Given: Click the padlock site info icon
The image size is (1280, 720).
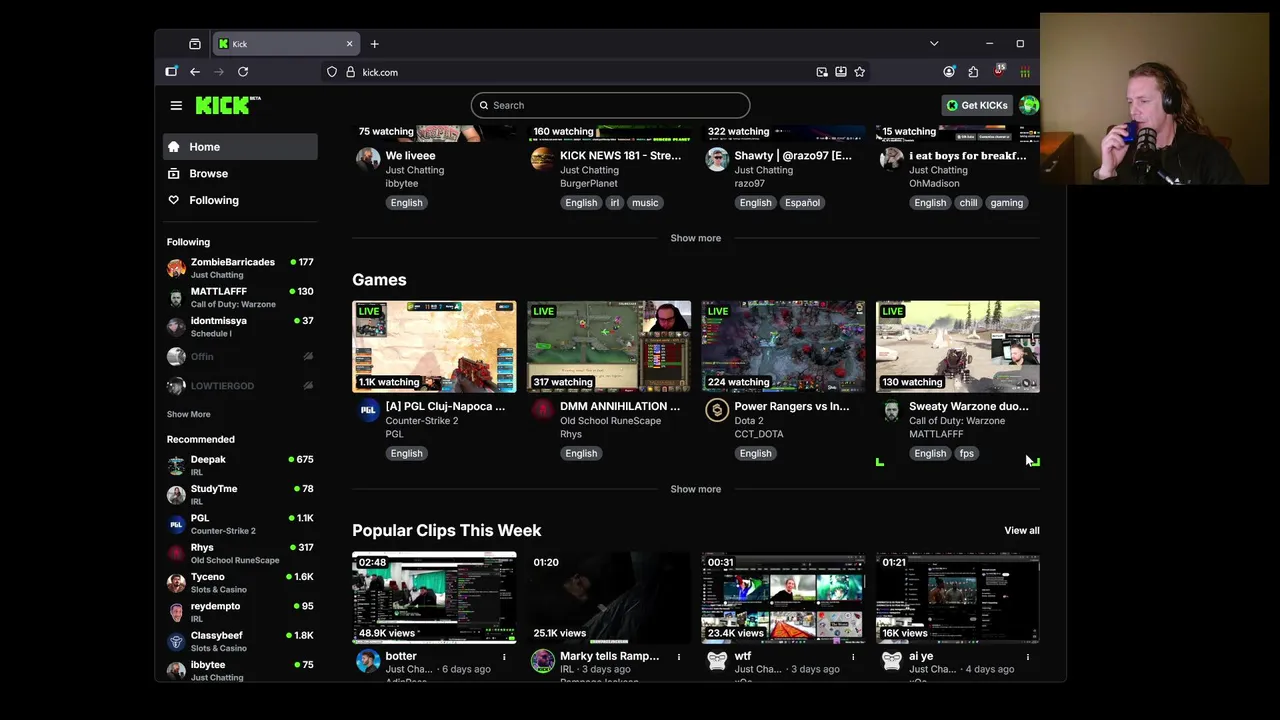Looking at the screenshot, I should pyautogui.click(x=350, y=72).
